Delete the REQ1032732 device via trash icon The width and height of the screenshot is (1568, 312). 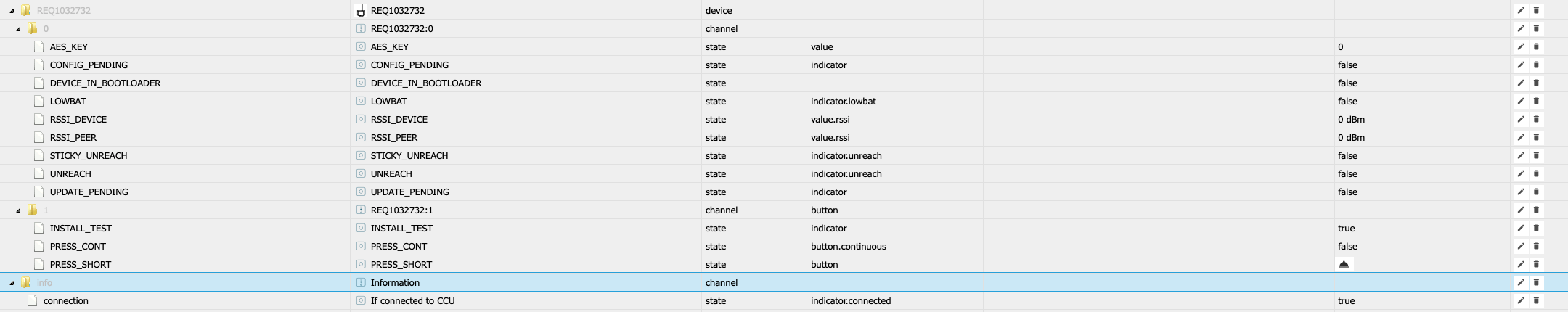[1536, 11]
